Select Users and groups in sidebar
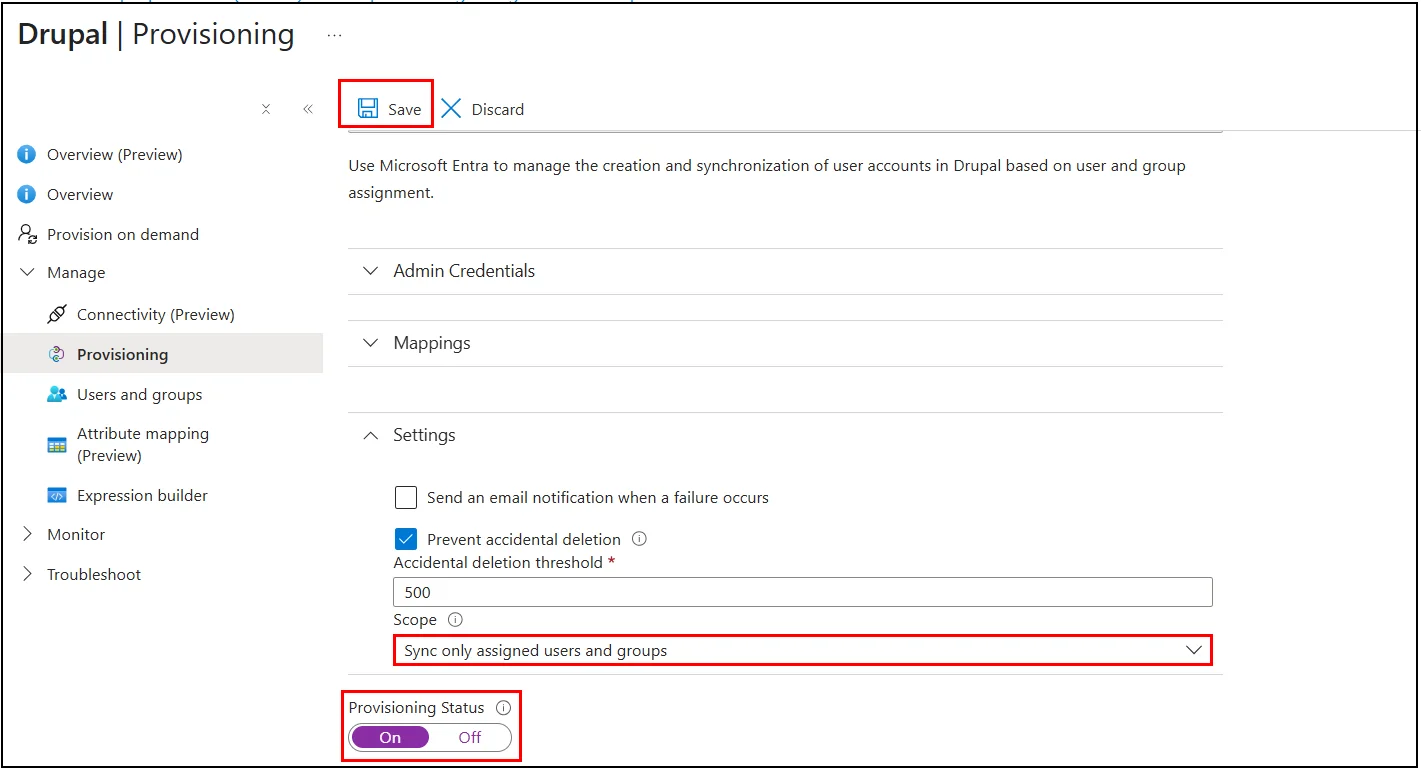Viewport: 1421px width, 769px height. [x=140, y=394]
